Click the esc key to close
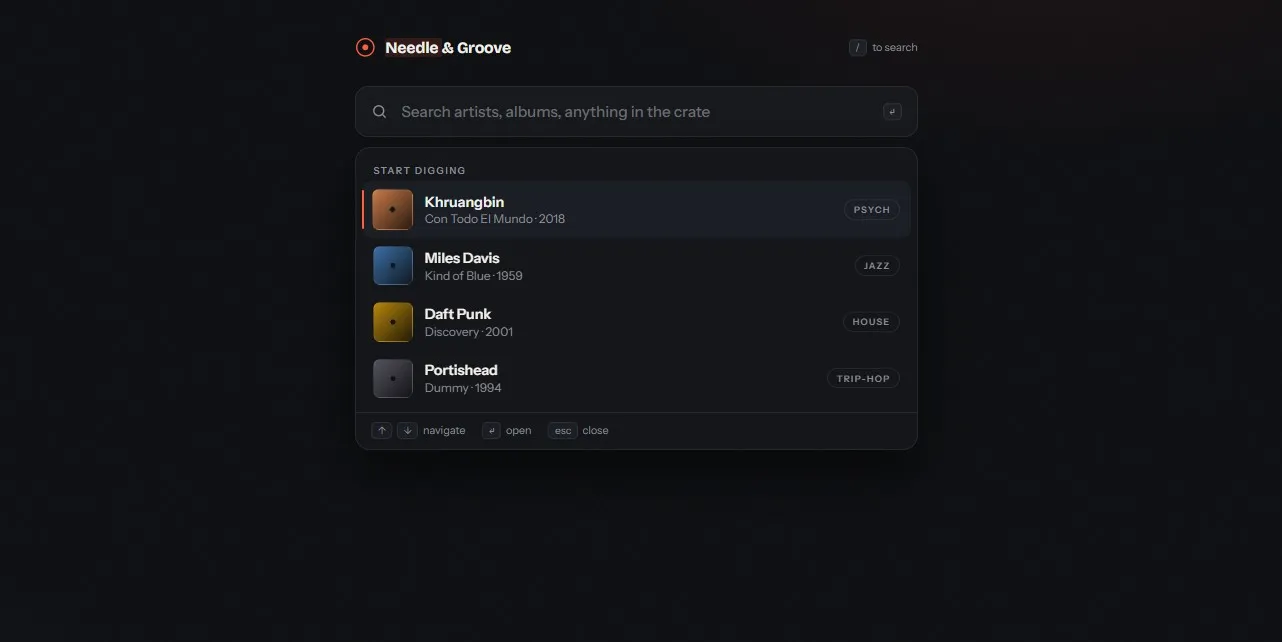The height and width of the screenshot is (642, 1282). pos(562,430)
